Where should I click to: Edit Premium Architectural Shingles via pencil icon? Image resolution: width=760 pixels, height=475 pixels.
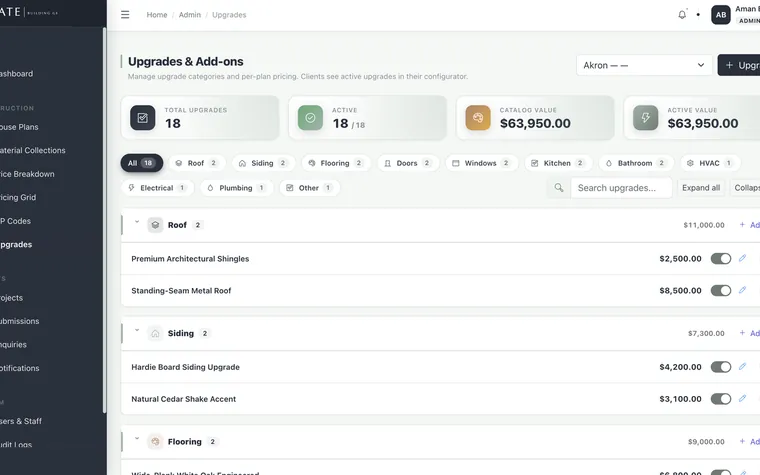(x=742, y=258)
